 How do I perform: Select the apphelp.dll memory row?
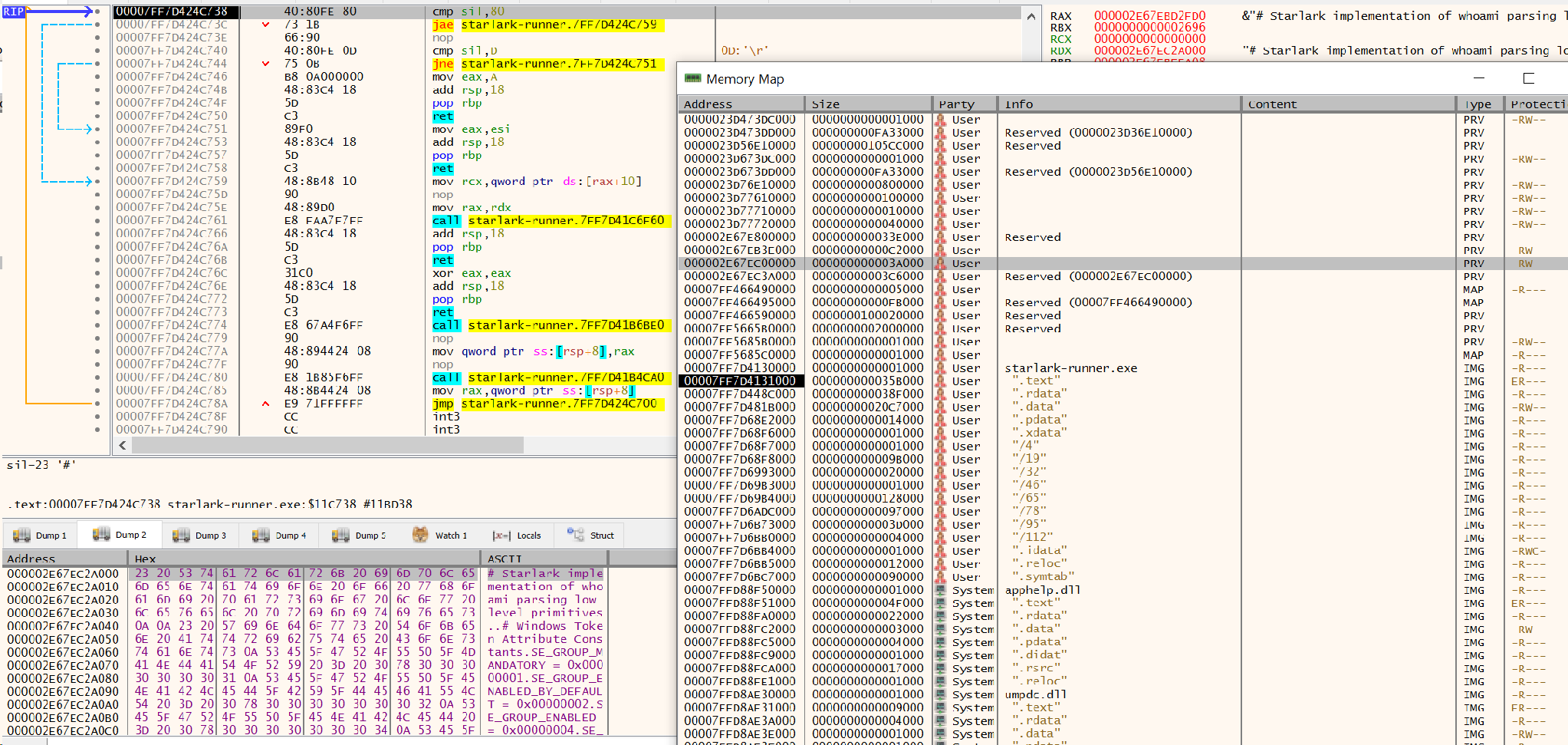tap(1123, 590)
